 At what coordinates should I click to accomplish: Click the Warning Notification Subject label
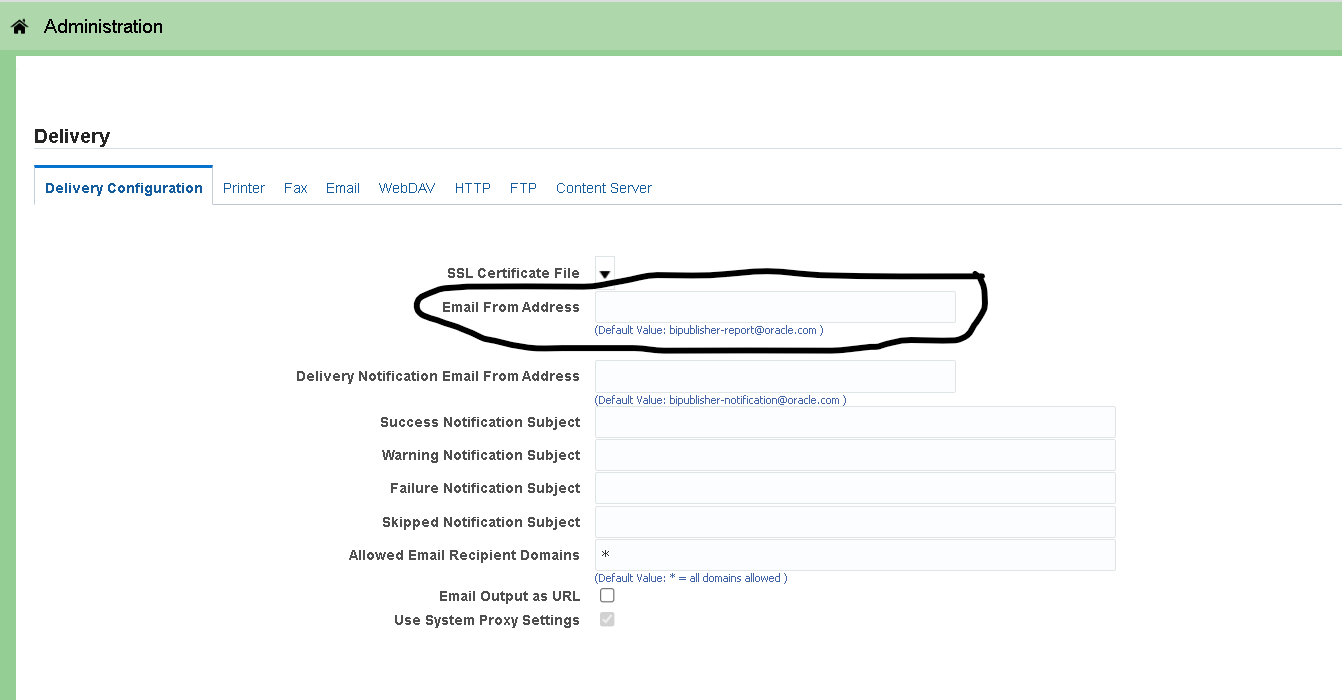(x=481, y=455)
